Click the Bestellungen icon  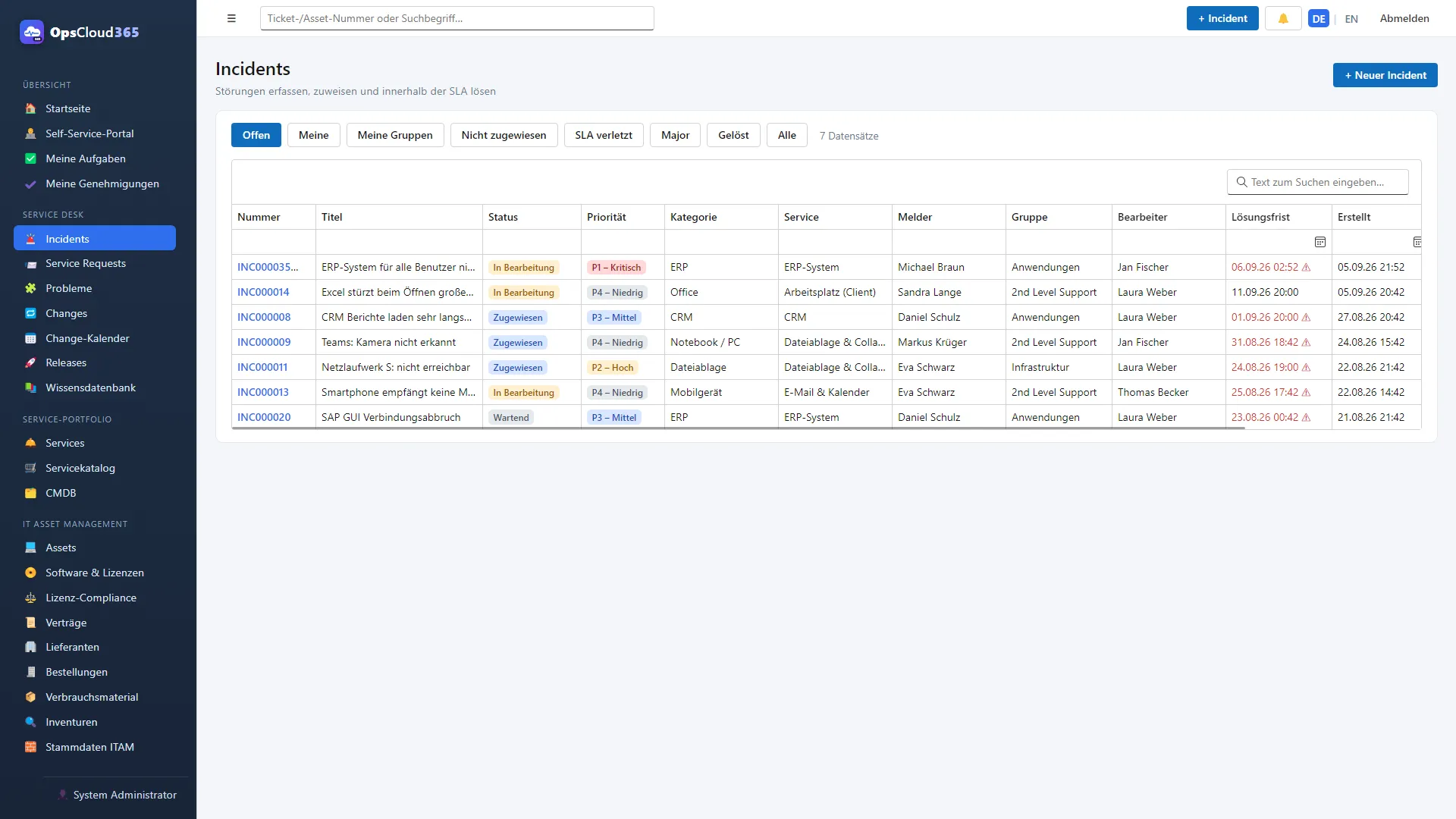[x=30, y=672]
